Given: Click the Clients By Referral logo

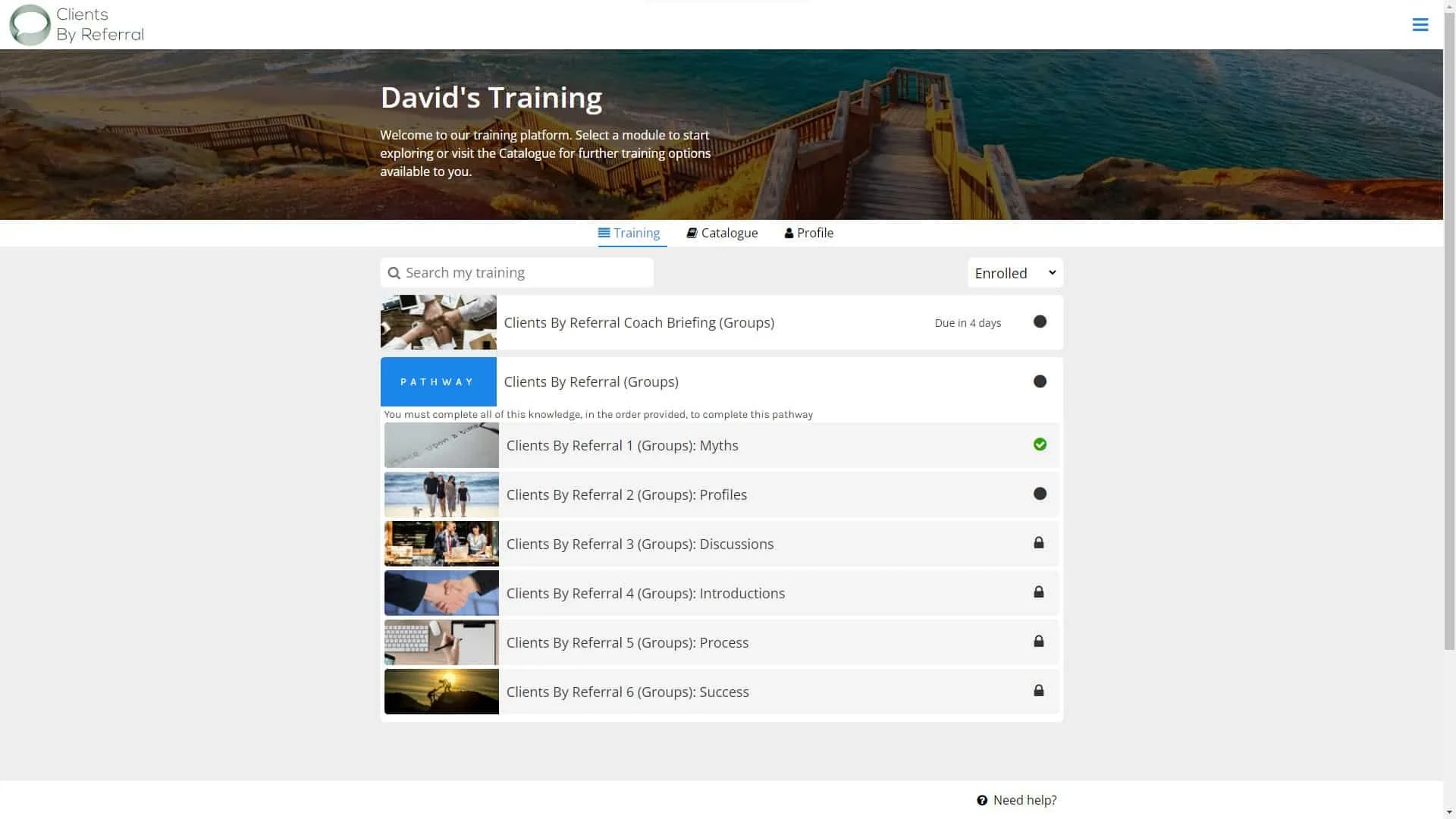Looking at the screenshot, I should pyautogui.click(x=77, y=25).
